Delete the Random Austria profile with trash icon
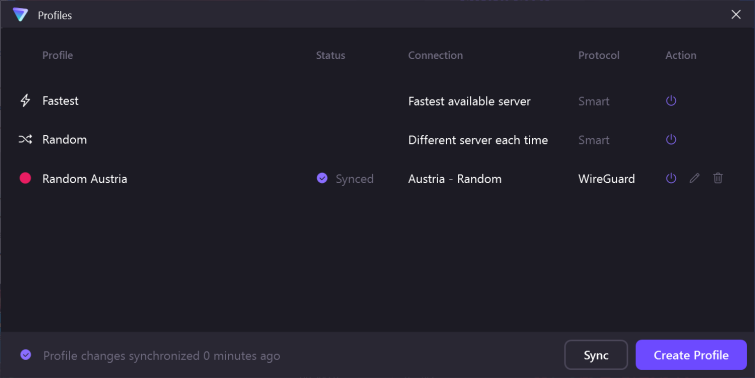Screen dimensions: 755x378 point(718,178)
